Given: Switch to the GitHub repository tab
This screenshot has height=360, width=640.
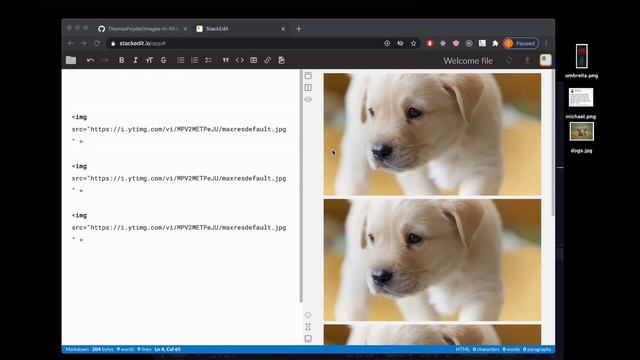Looking at the screenshot, I should 143,29.
